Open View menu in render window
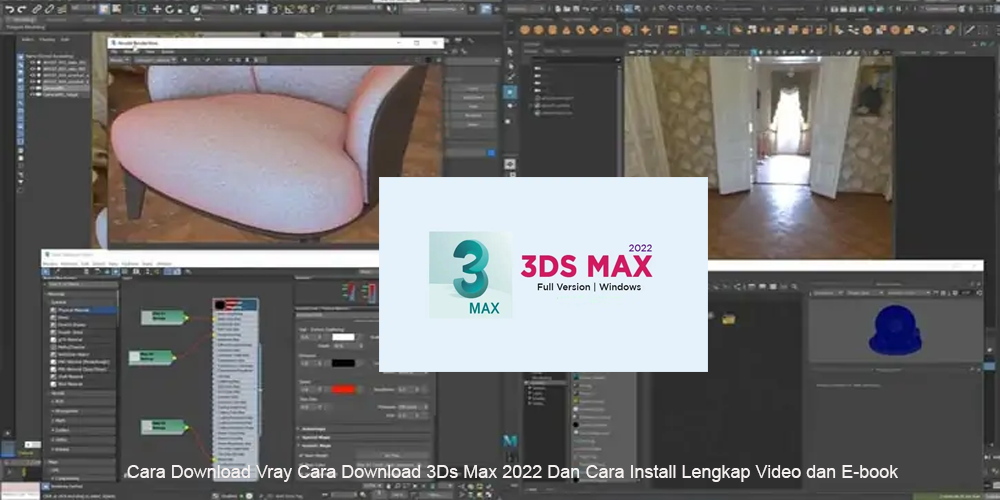 click(x=150, y=52)
